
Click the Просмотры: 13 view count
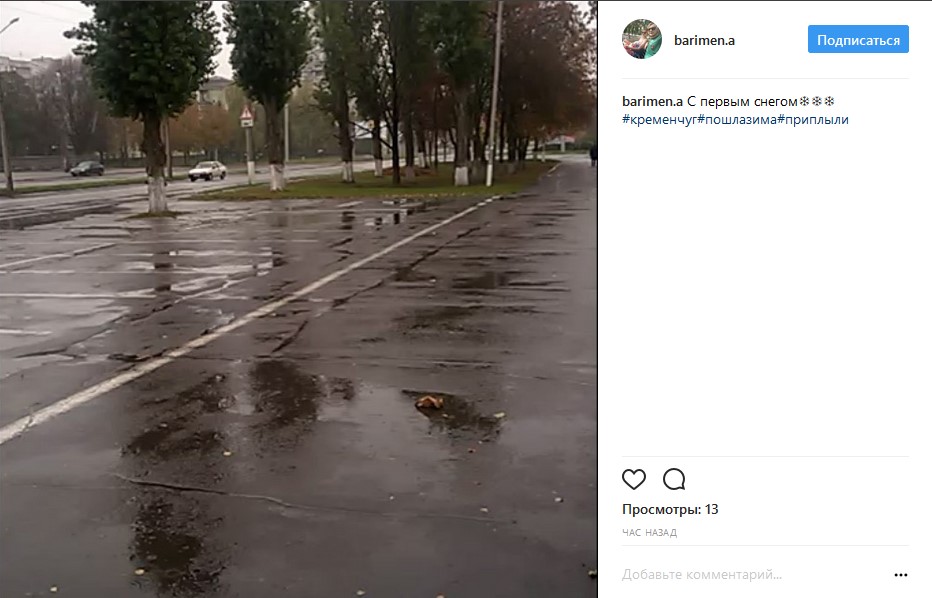[x=670, y=509]
